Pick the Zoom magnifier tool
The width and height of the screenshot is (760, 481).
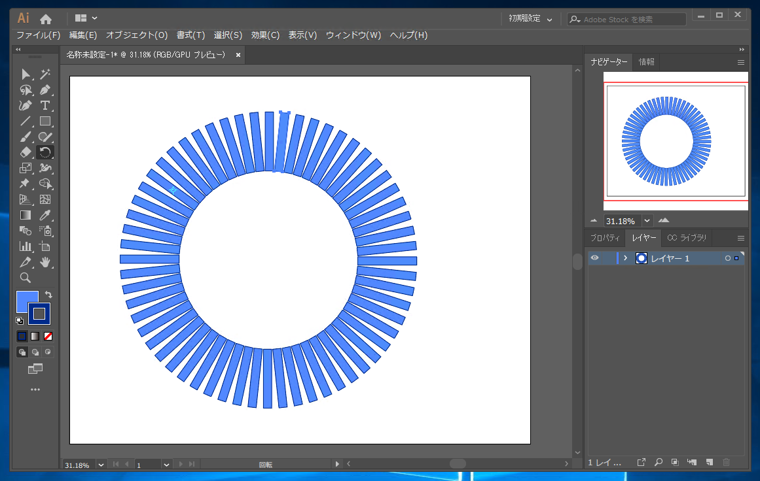coord(25,278)
